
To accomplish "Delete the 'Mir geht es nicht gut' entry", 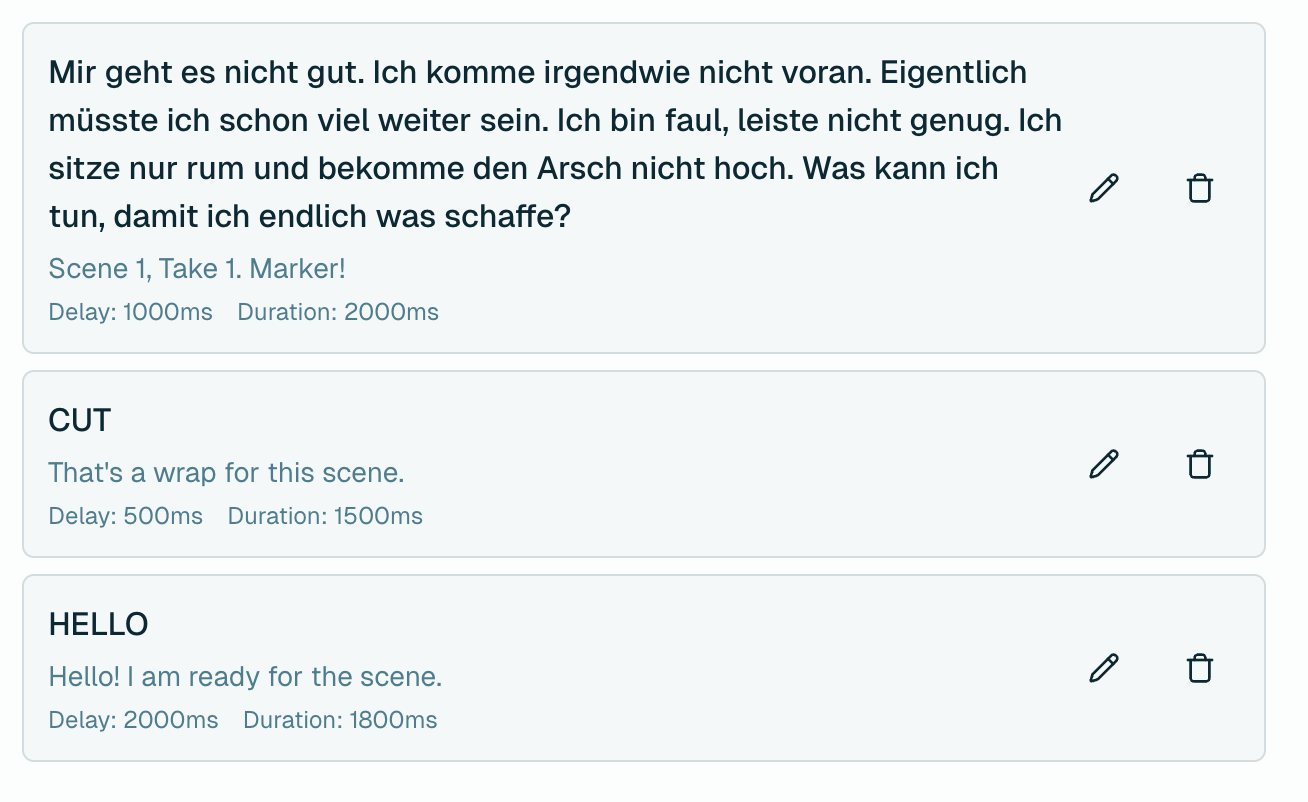I will tap(1199, 188).
